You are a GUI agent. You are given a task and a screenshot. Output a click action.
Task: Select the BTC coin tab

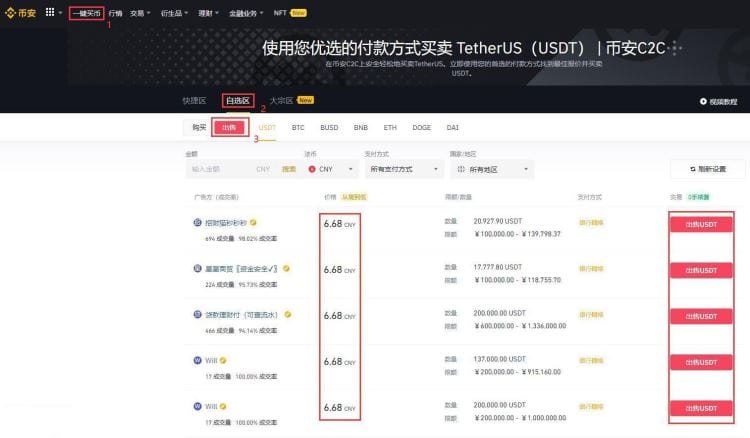[x=298, y=128]
